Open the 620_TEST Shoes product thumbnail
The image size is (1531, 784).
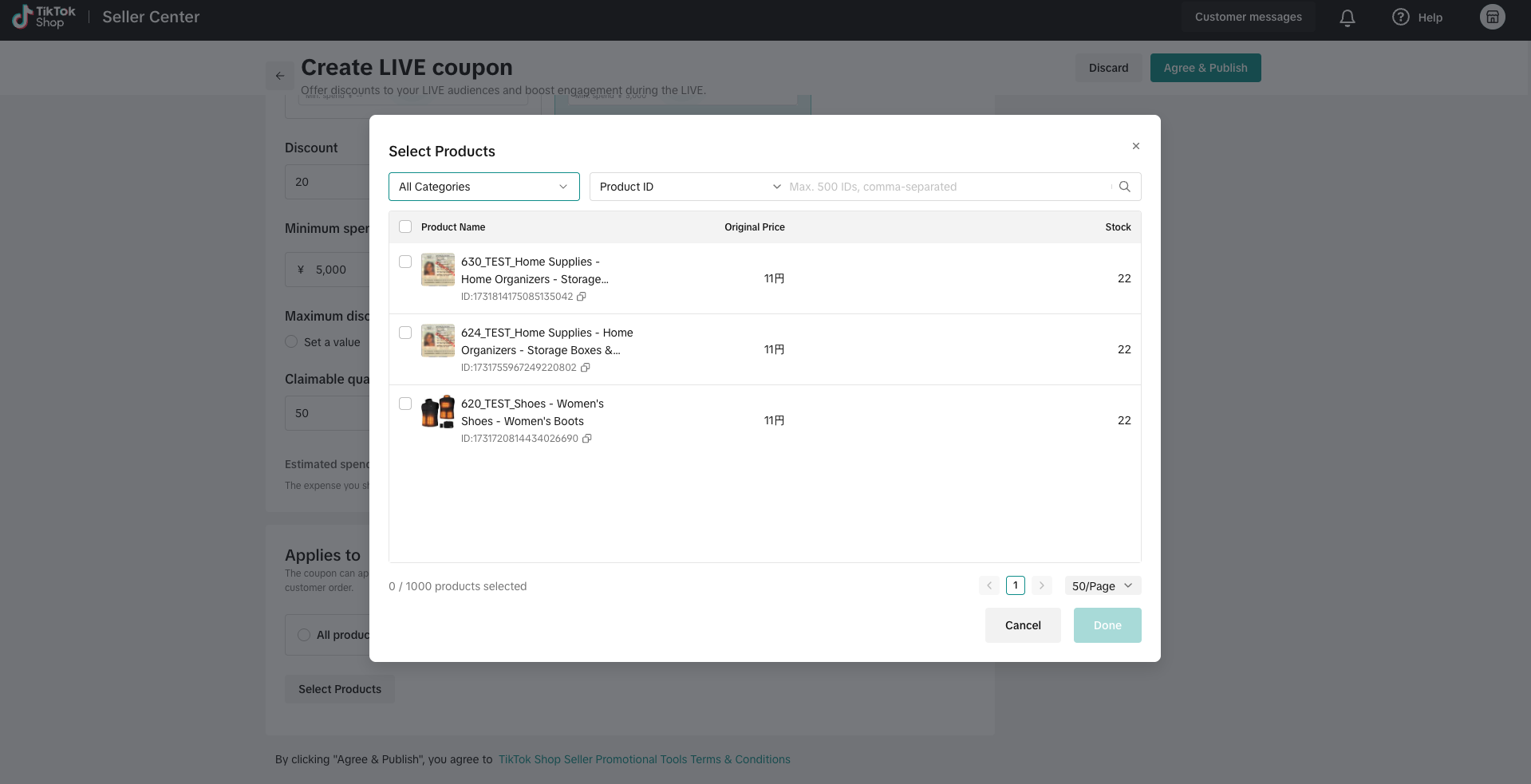tap(438, 412)
